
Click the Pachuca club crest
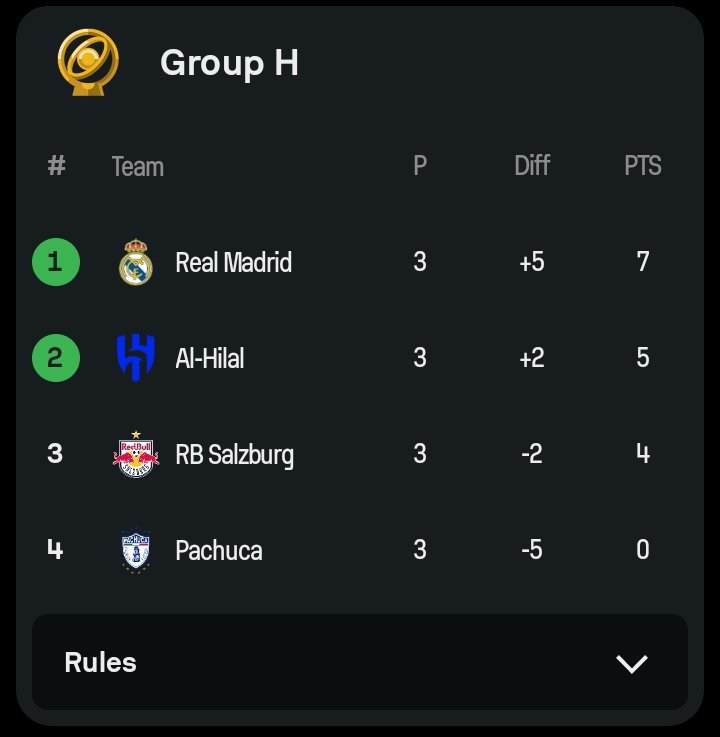[136, 550]
